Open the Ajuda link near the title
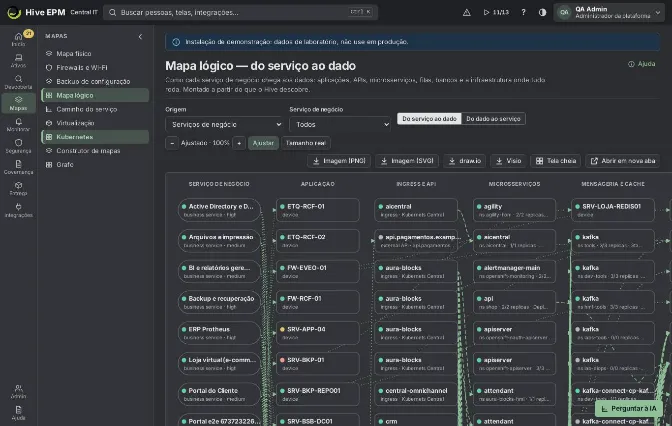The width and height of the screenshot is (672, 426). [x=642, y=64]
